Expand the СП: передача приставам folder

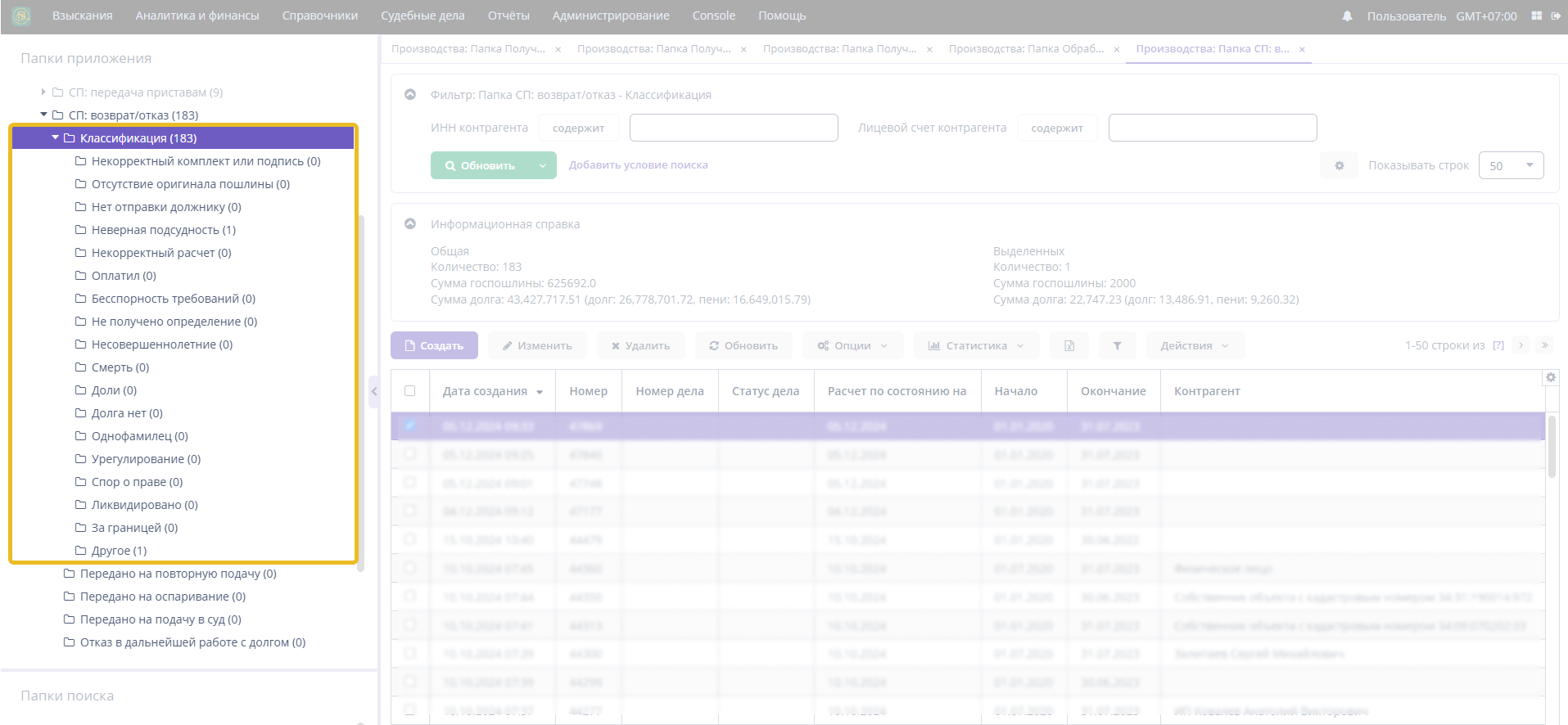coord(43,92)
